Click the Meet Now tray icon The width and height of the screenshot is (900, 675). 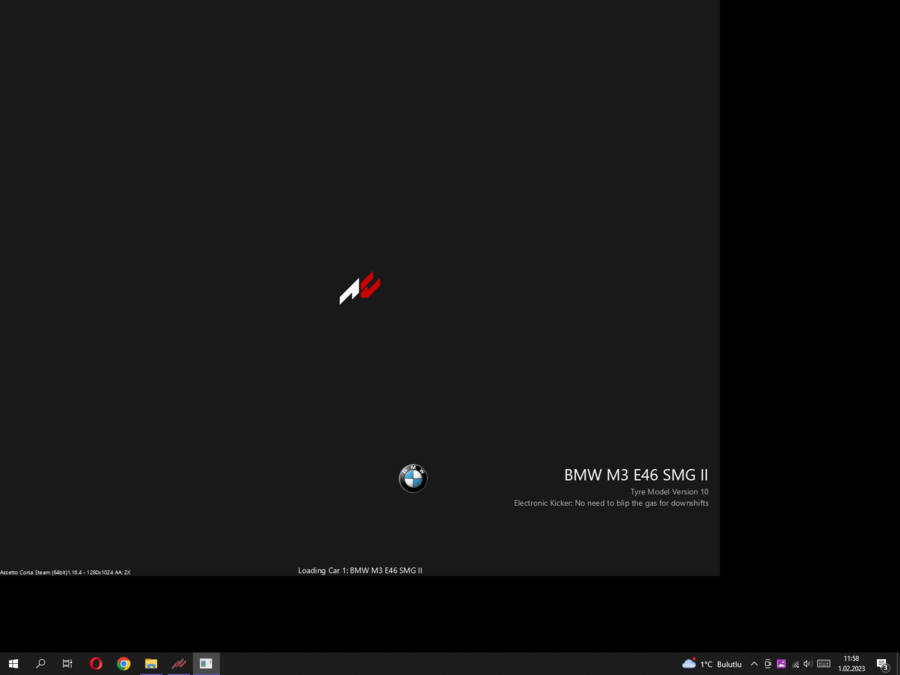tap(767, 664)
